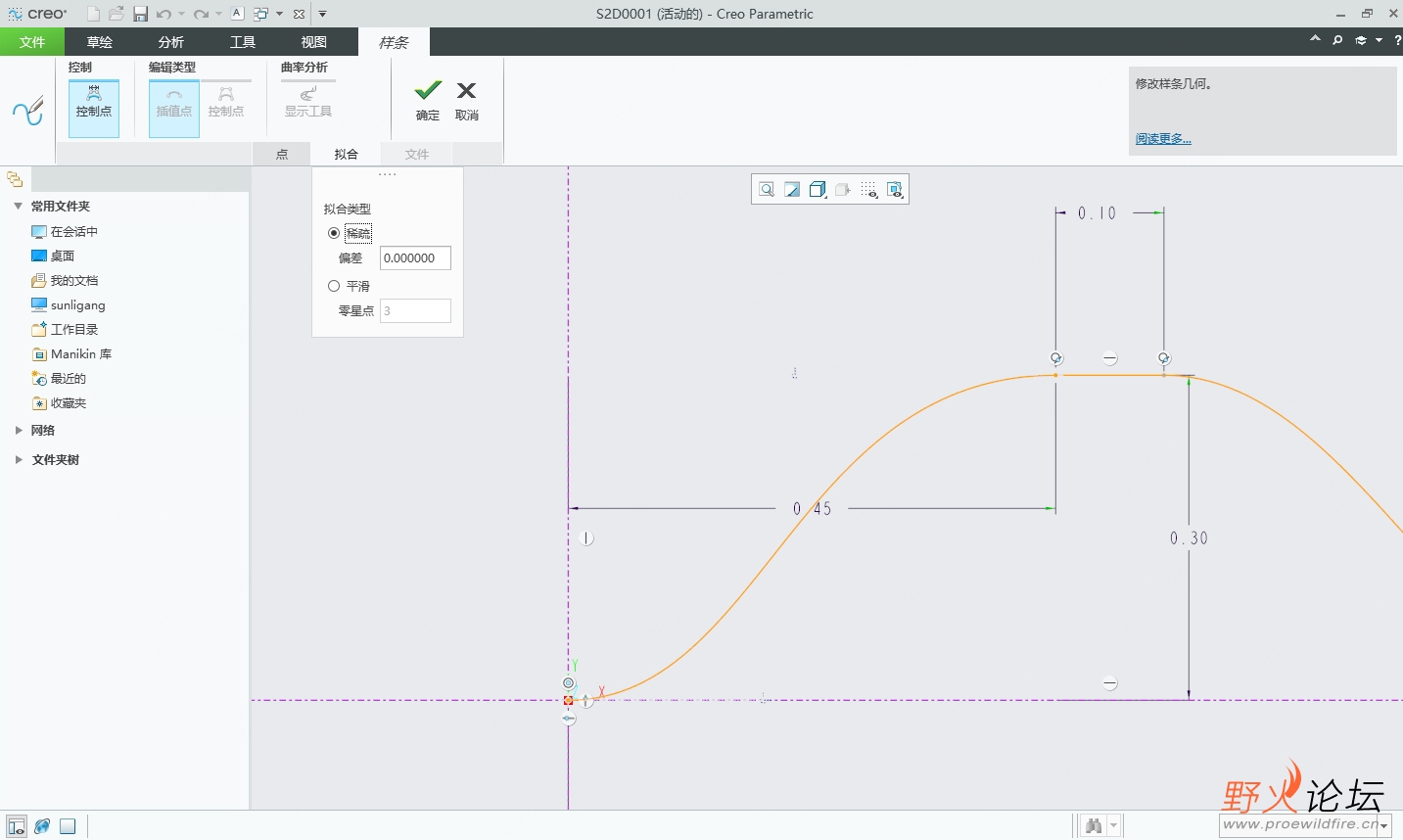Click the Redo arrow icon
The height and width of the screenshot is (840, 1403).
pyautogui.click(x=201, y=14)
